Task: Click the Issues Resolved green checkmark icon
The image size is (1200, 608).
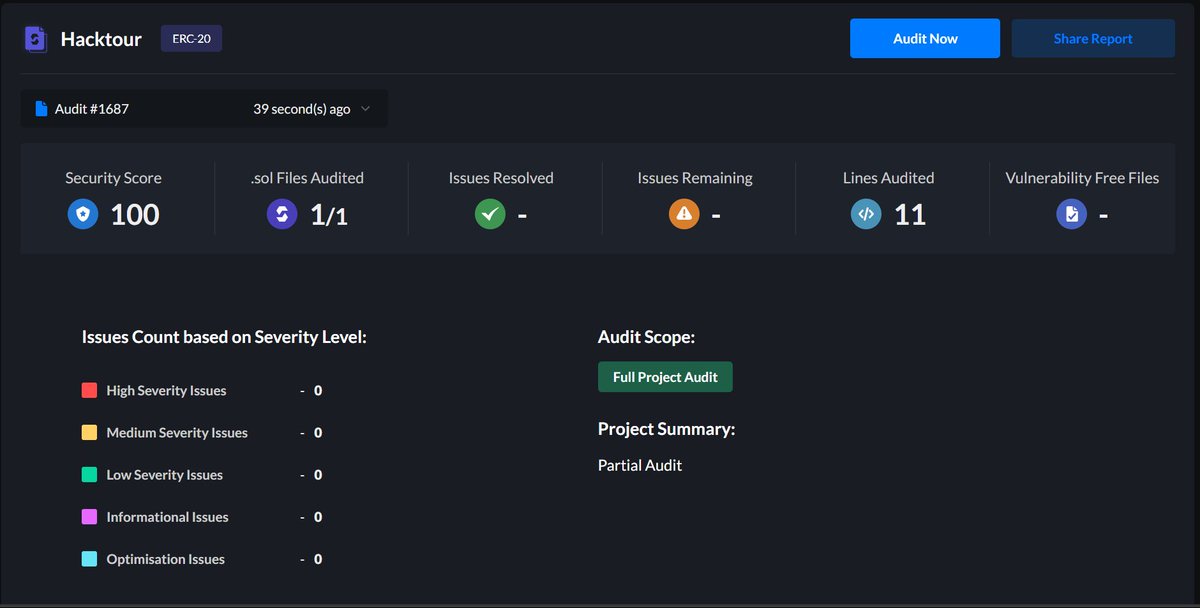Action: pos(490,214)
